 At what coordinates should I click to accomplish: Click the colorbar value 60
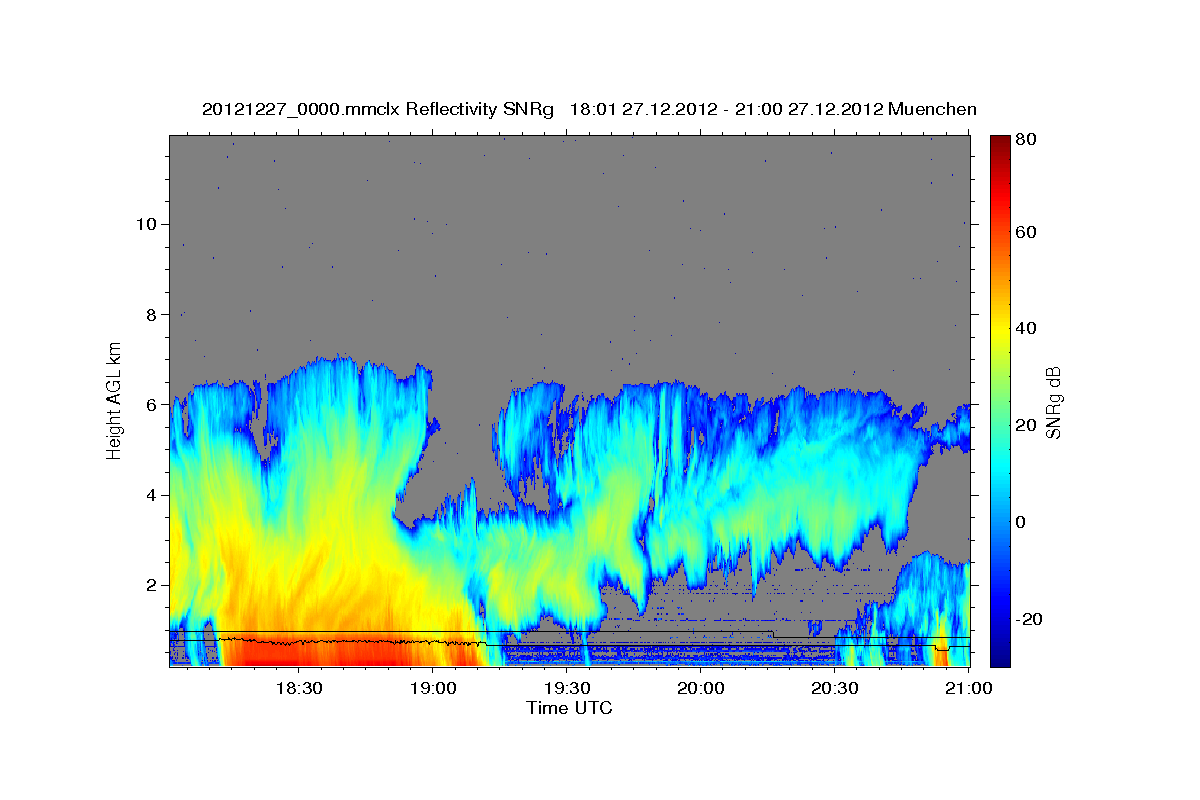tap(1027, 232)
